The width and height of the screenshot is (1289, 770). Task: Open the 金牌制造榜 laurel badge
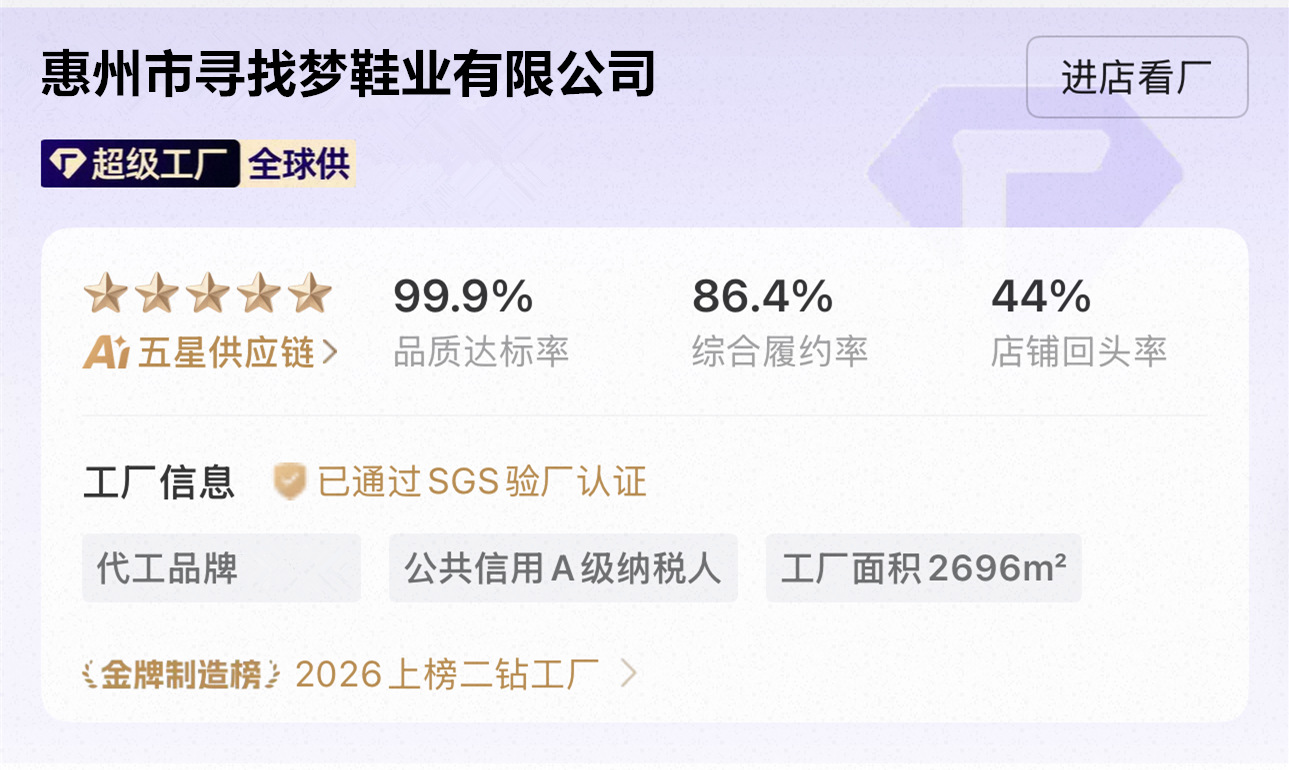[182, 674]
